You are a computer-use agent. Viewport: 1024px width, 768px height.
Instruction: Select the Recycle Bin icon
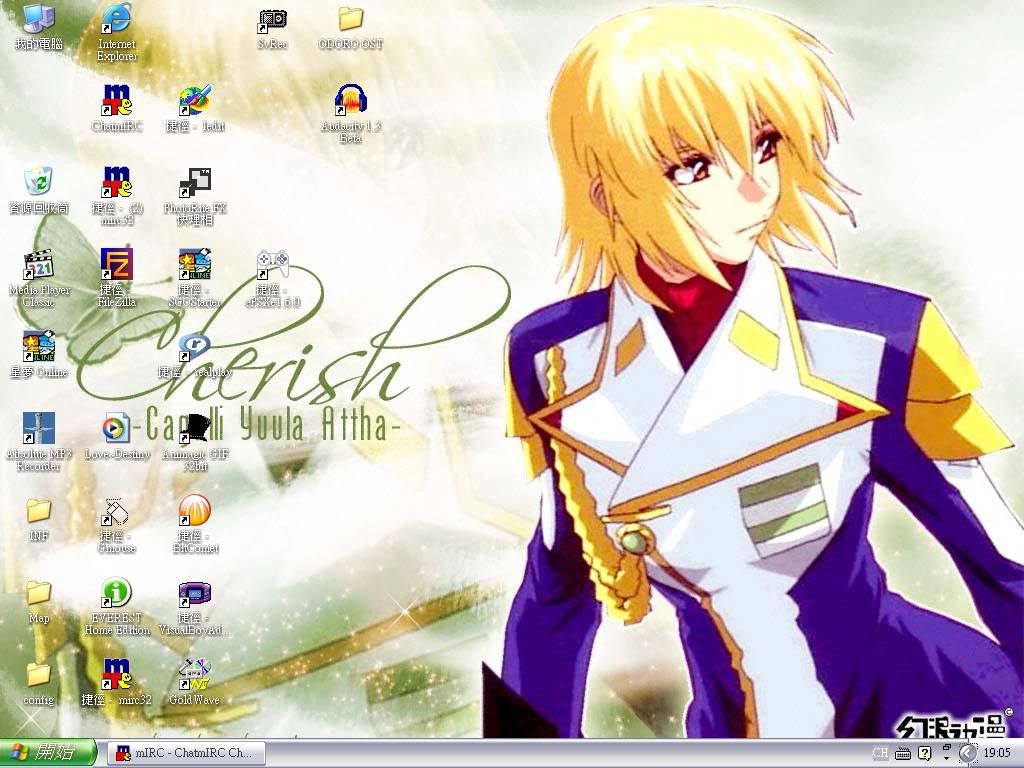click(x=38, y=183)
